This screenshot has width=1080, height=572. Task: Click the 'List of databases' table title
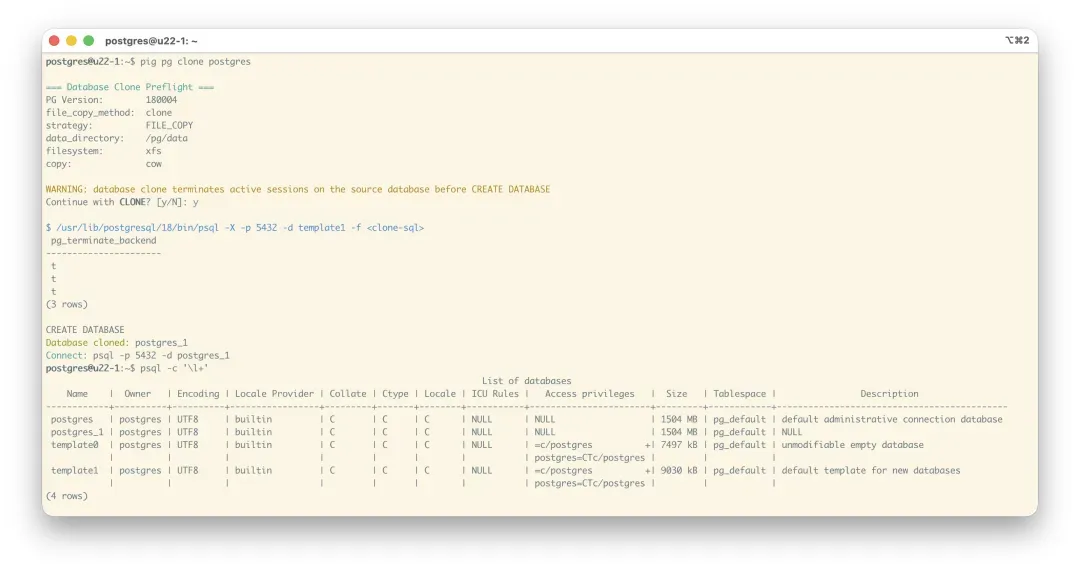(526, 381)
